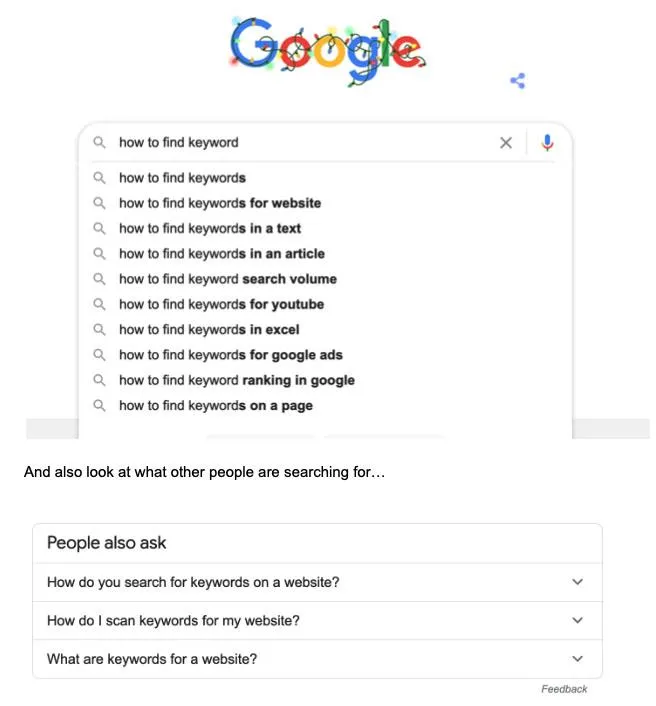Open the Google holiday lights doodle logo

(x=326, y=50)
